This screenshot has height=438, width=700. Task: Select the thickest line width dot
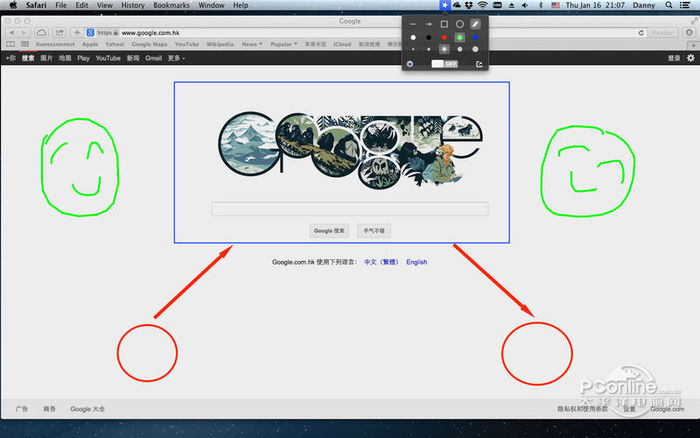pyautogui.click(x=475, y=49)
